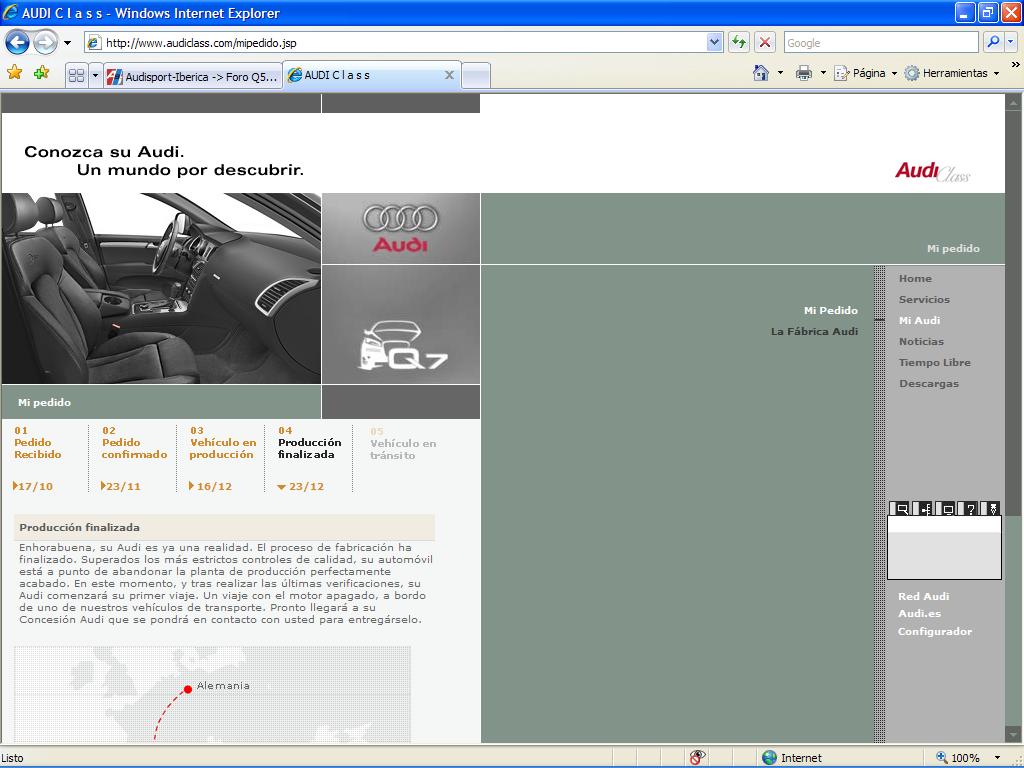Open the Red Audi link

(923, 596)
